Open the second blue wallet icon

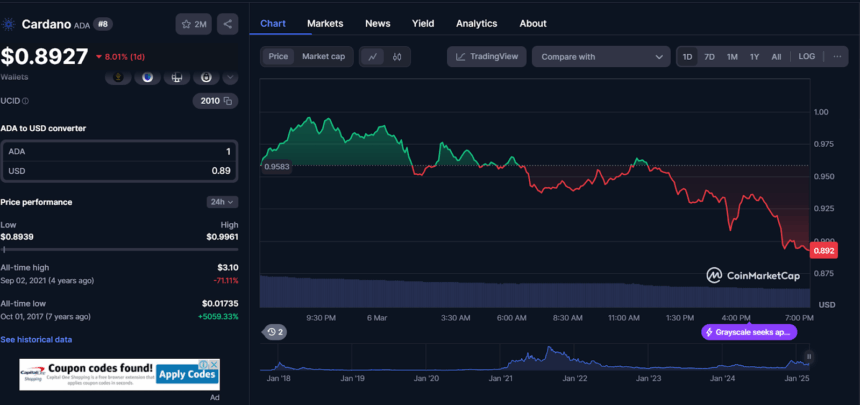[147, 78]
